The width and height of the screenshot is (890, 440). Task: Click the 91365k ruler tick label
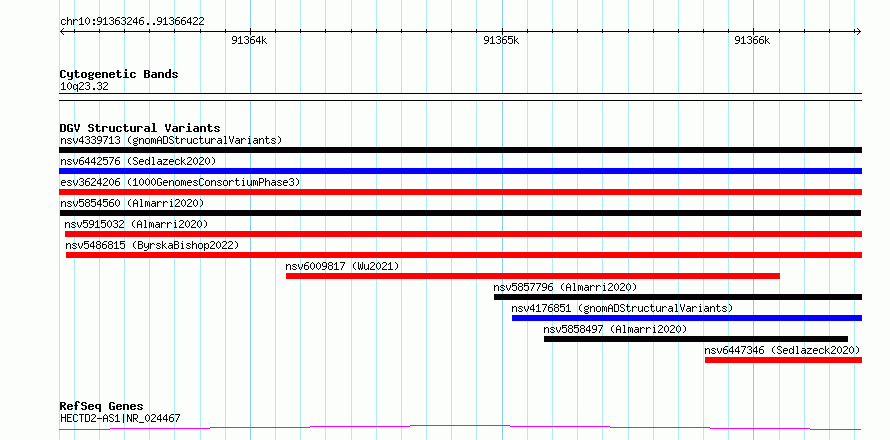pos(501,40)
